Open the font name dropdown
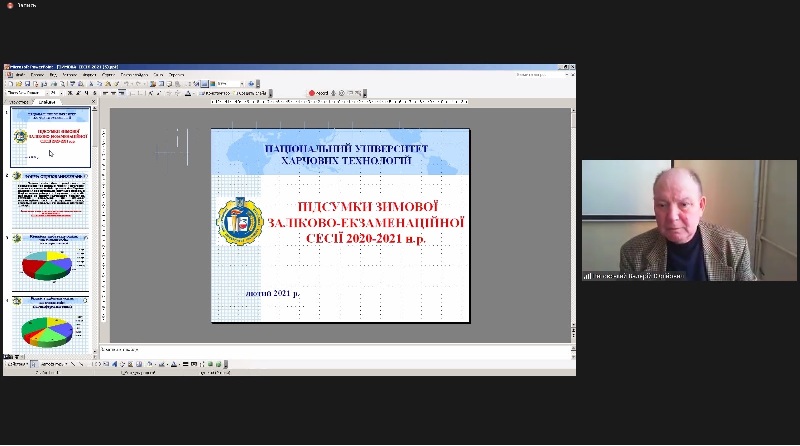This screenshot has width=800, height=446. [x=47, y=93]
